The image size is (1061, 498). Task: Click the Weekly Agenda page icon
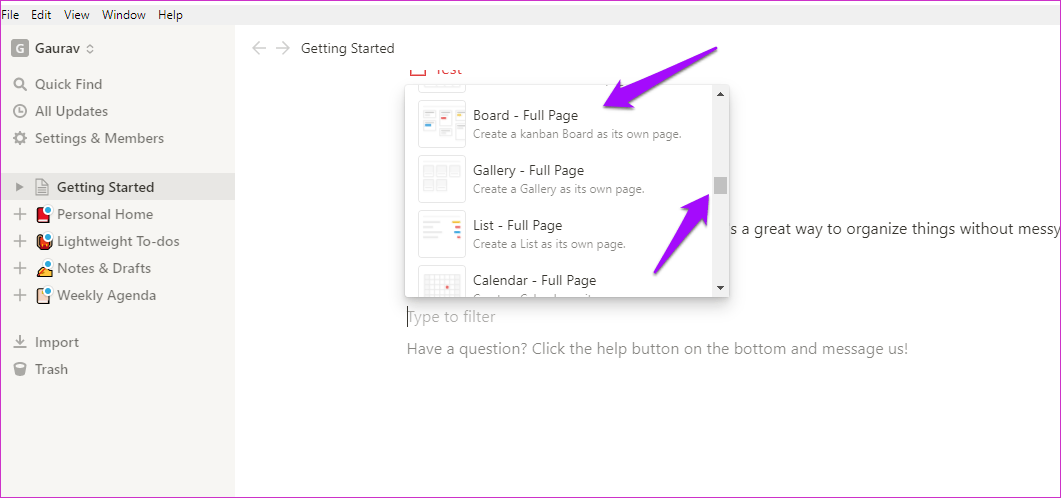pyautogui.click(x=44, y=296)
